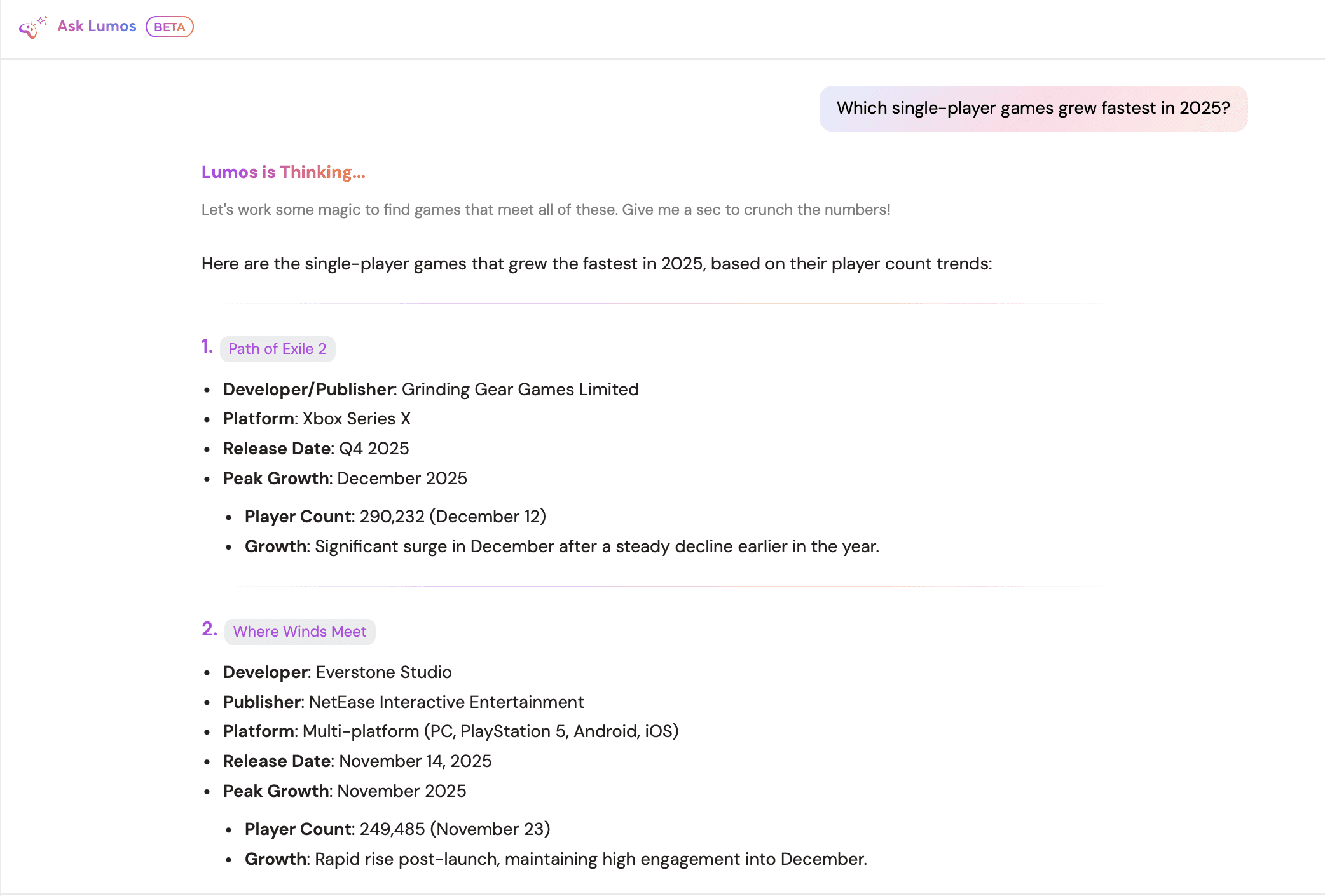Click the number 1 list marker
Screen dimensions: 1325x896
tap(207, 346)
